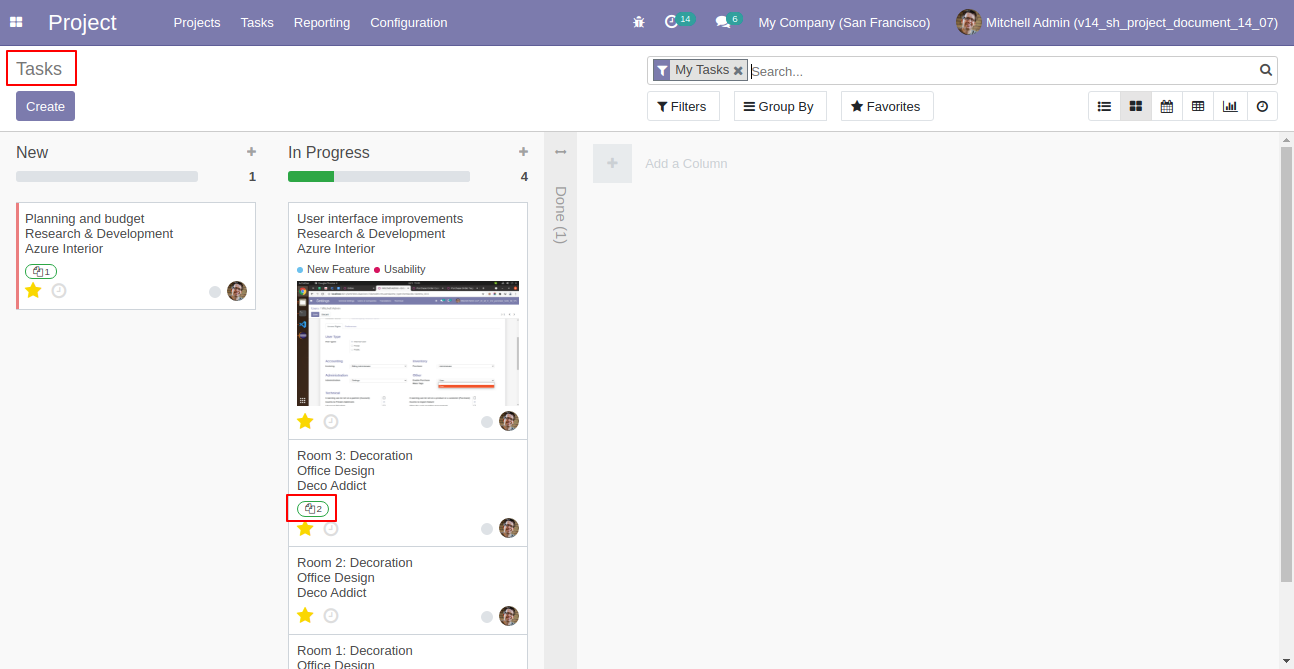Click assignee avatar on User interface improvements card
Image resolution: width=1294 pixels, height=669 pixels.
pos(509,421)
